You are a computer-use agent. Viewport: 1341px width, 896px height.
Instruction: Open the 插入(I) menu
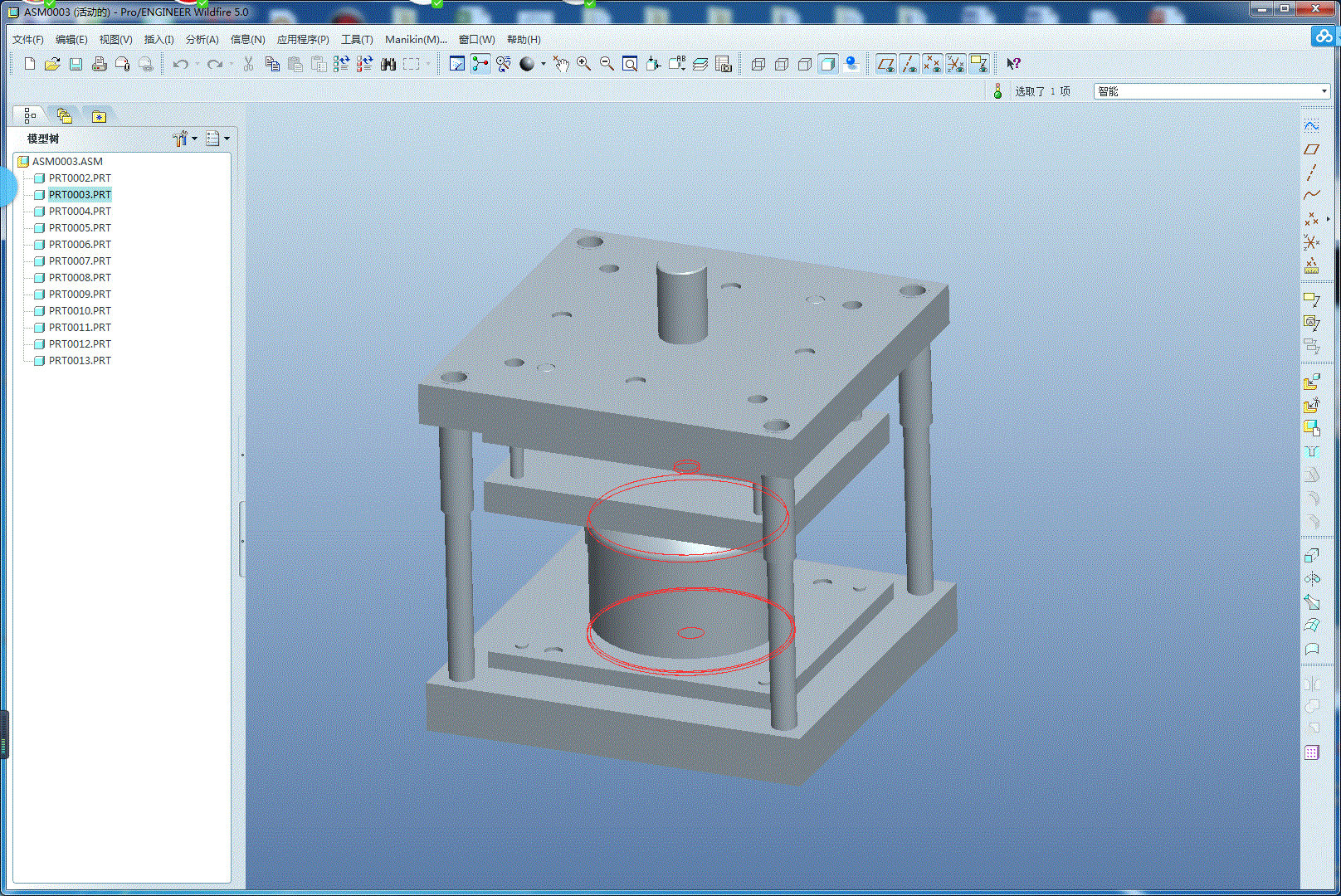click(158, 39)
